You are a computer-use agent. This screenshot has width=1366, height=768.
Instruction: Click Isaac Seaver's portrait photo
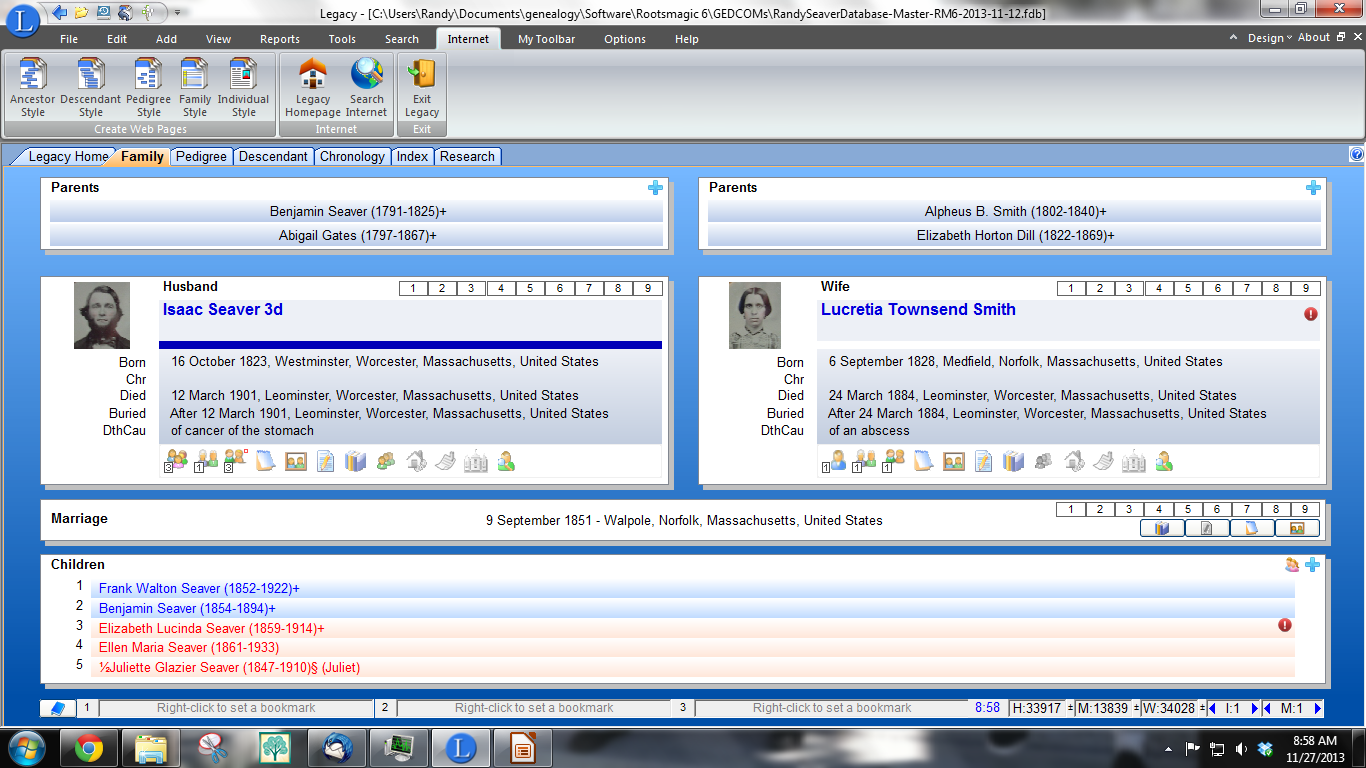click(x=102, y=315)
